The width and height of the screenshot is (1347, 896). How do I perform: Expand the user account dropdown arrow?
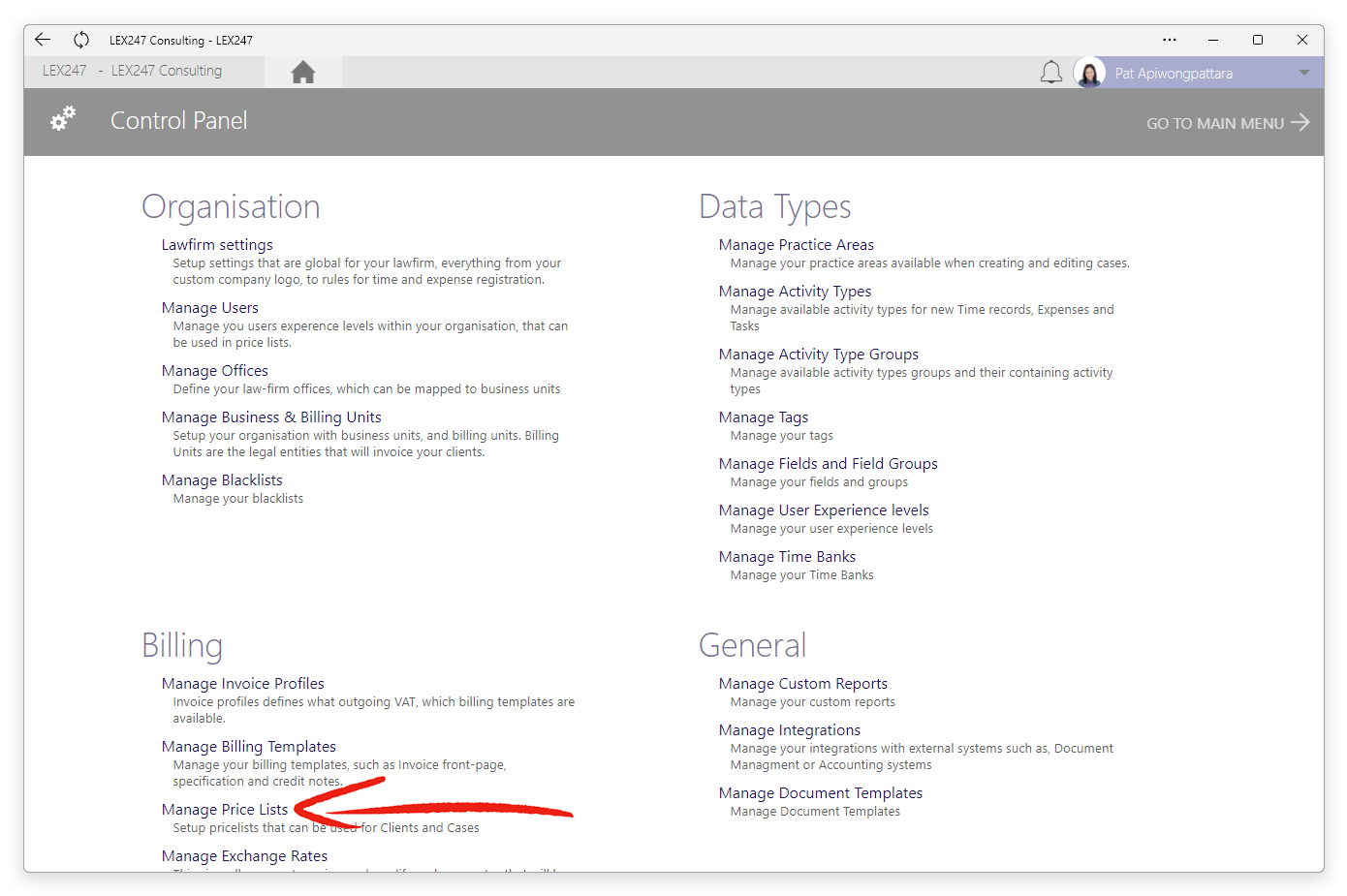pos(1303,73)
